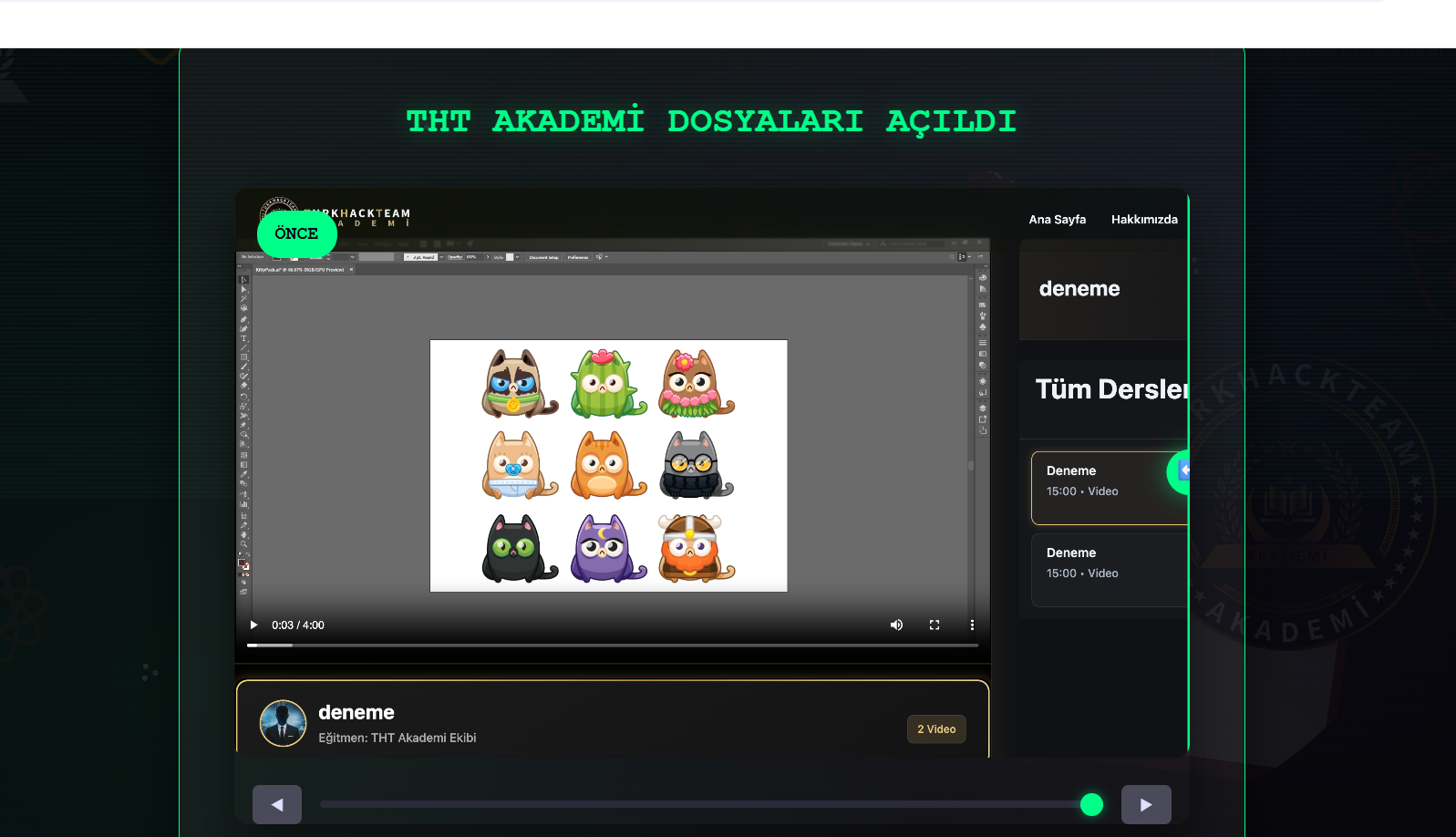Click the instructor avatar next to deneme
Viewport: 1456px width, 837px height.
coord(284,723)
